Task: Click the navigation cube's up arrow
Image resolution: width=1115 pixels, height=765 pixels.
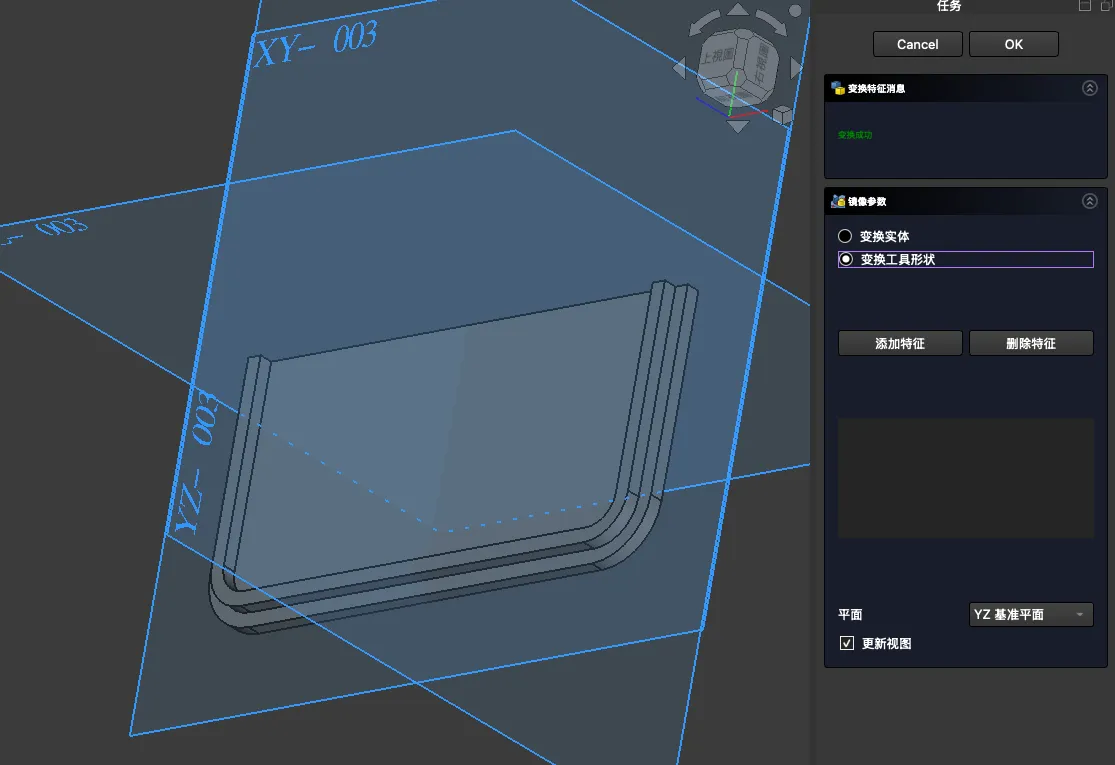Action: [738, 10]
